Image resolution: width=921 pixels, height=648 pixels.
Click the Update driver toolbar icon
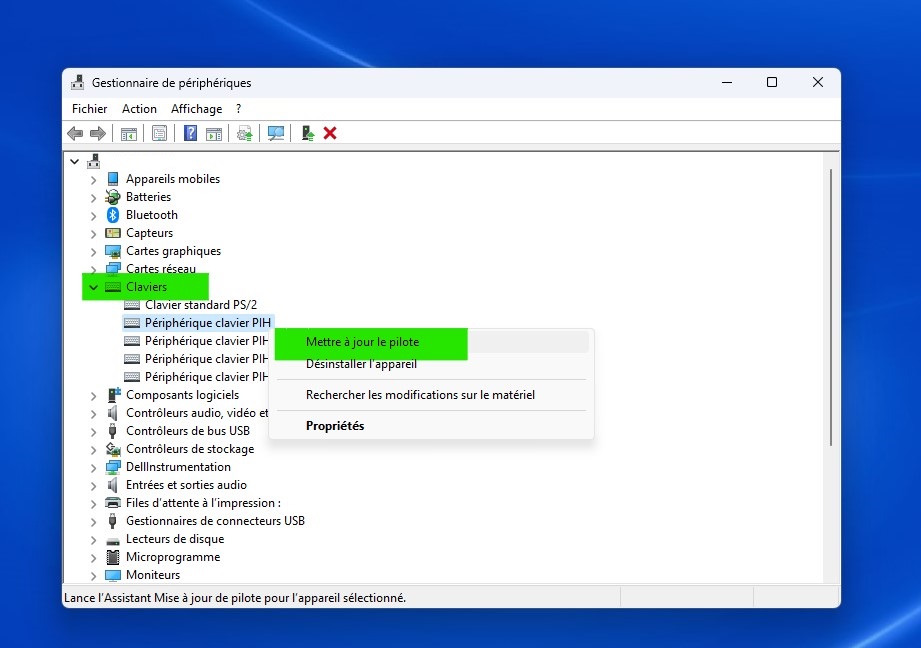245,133
